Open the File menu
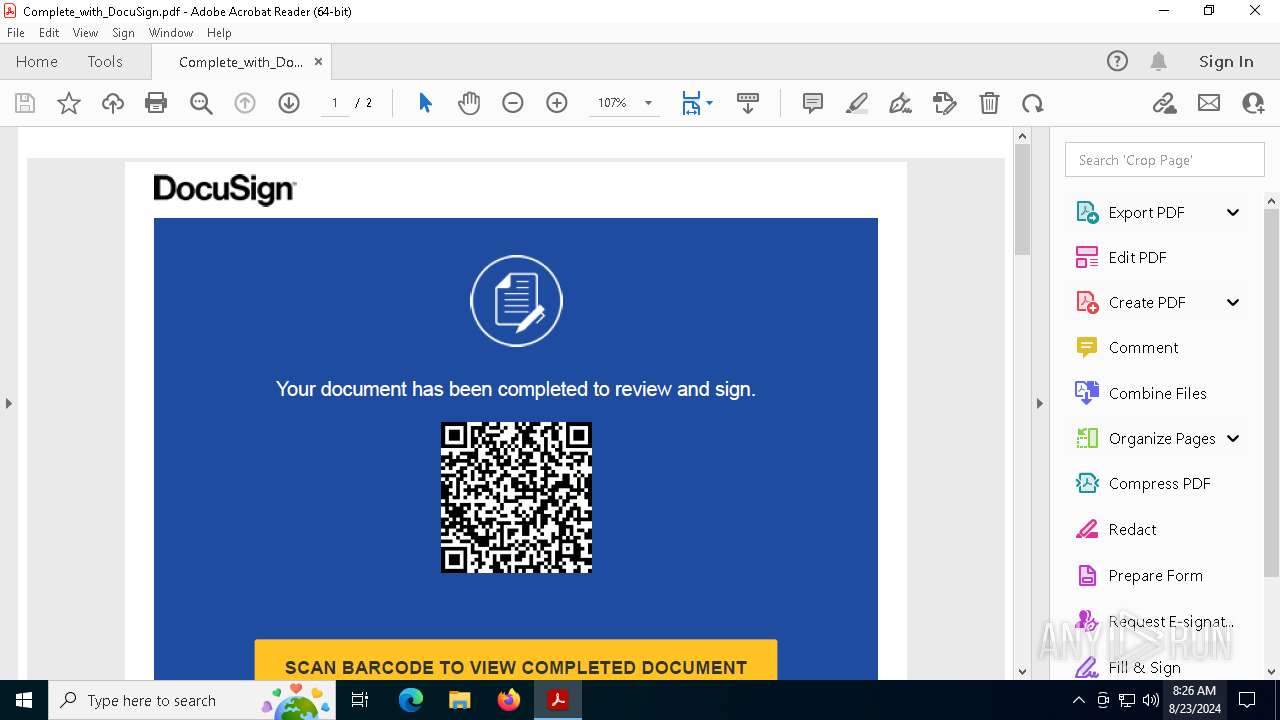Viewport: 1280px width, 720px height. pos(16,33)
